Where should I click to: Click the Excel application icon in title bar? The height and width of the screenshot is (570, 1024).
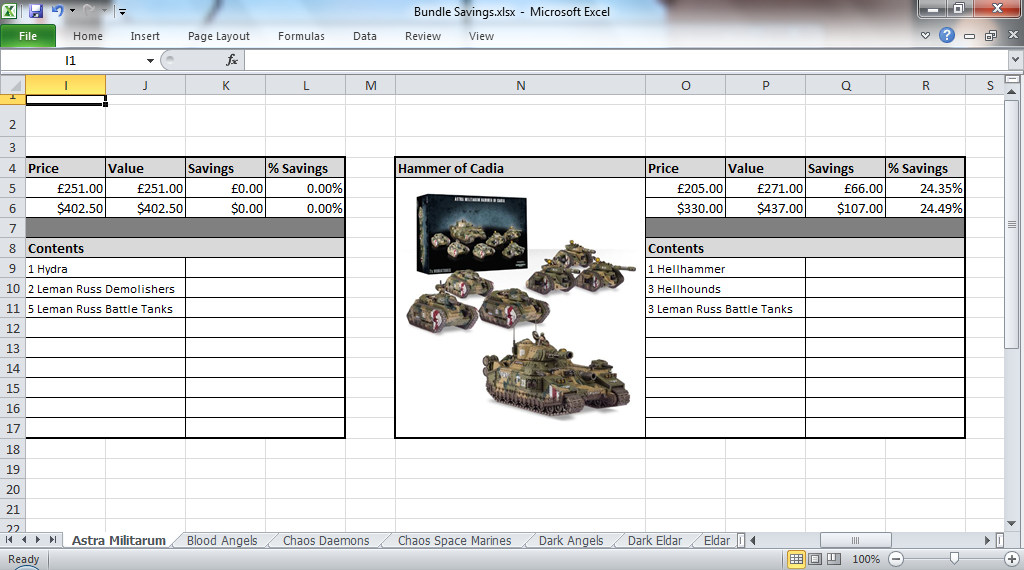point(10,11)
